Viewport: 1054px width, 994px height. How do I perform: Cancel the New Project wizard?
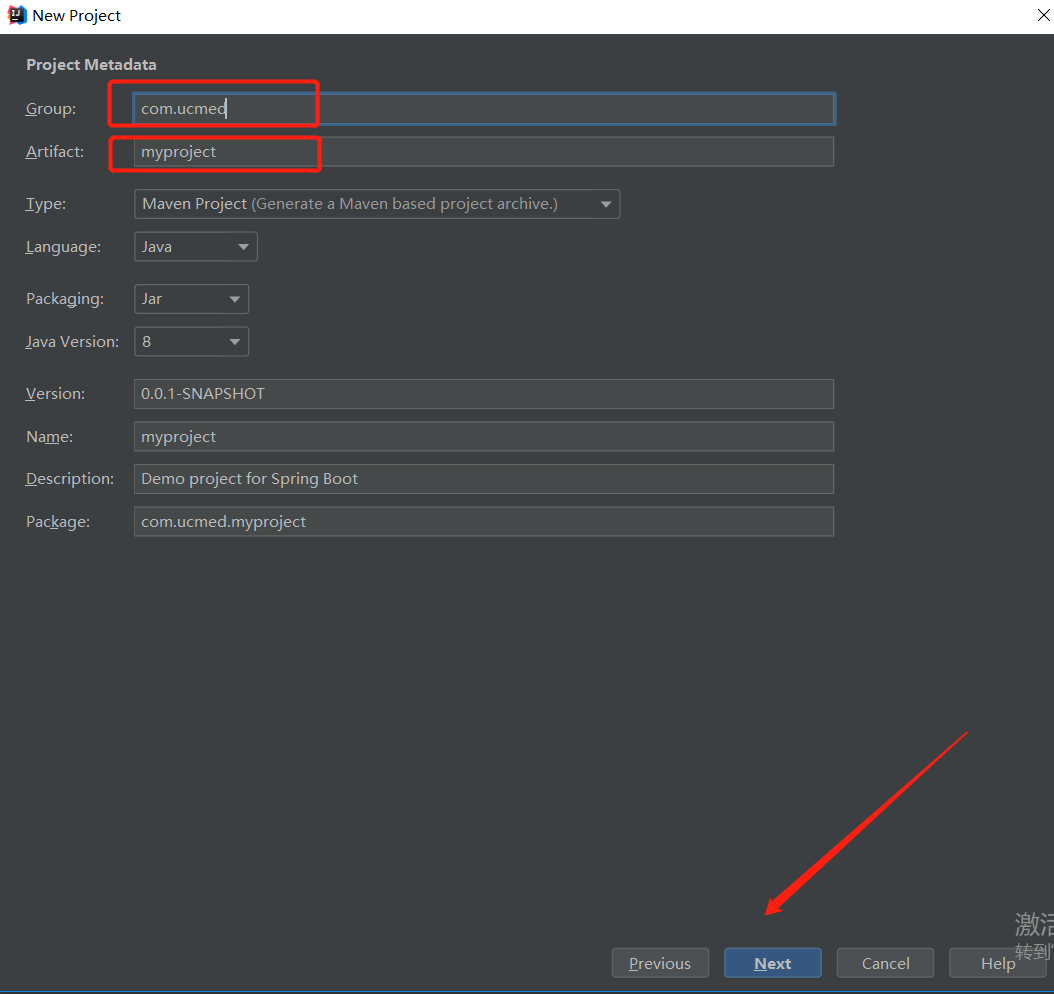point(885,963)
